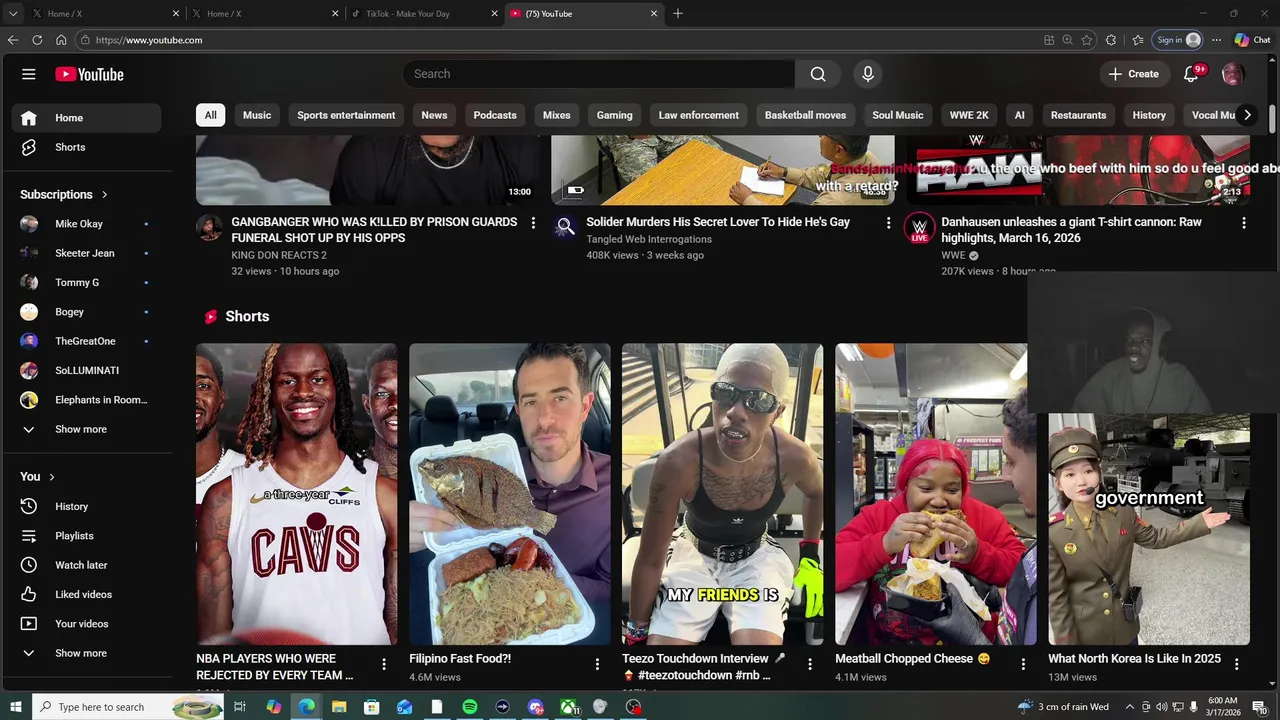The width and height of the screenshot is (1280, 720).
Task: Open Playlists in the sidebar
Action: [x=86, y=536]
